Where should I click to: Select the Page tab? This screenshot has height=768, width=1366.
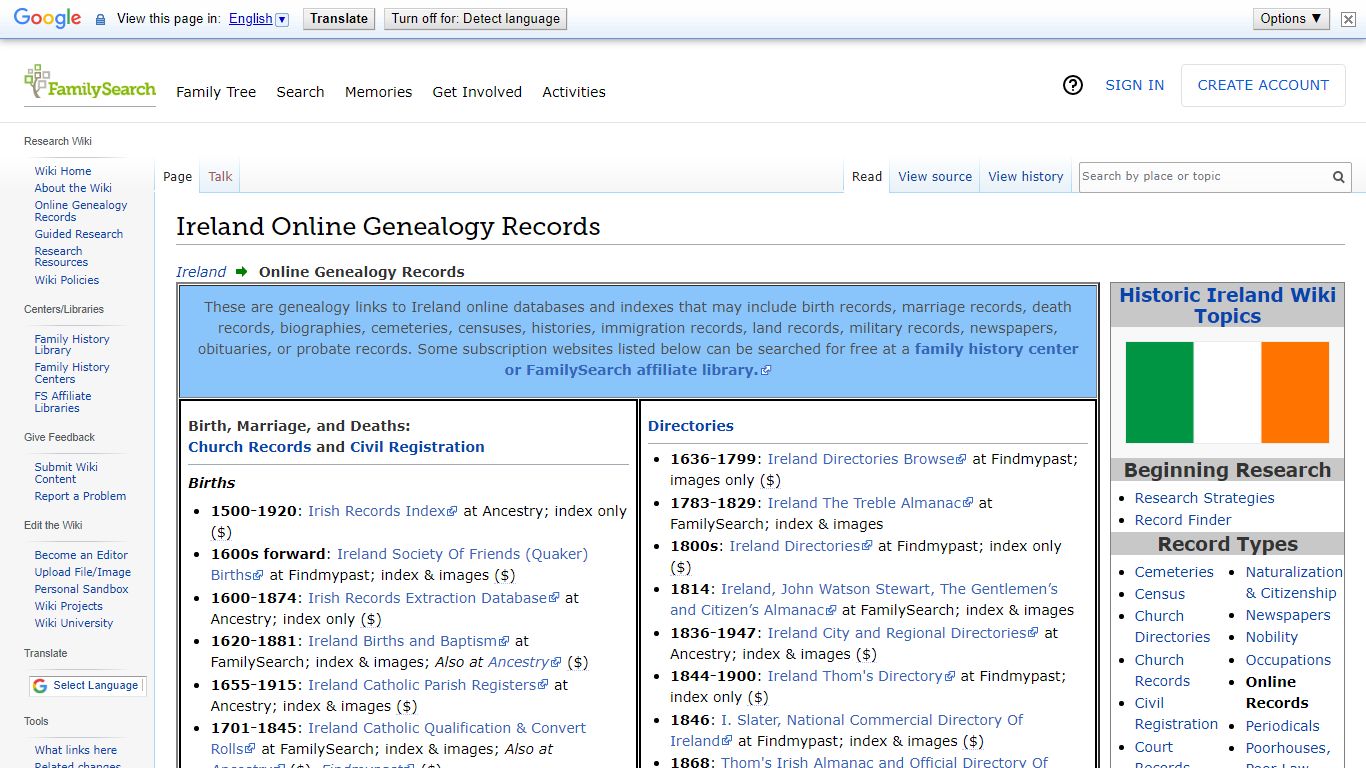[x=177, y=177]
